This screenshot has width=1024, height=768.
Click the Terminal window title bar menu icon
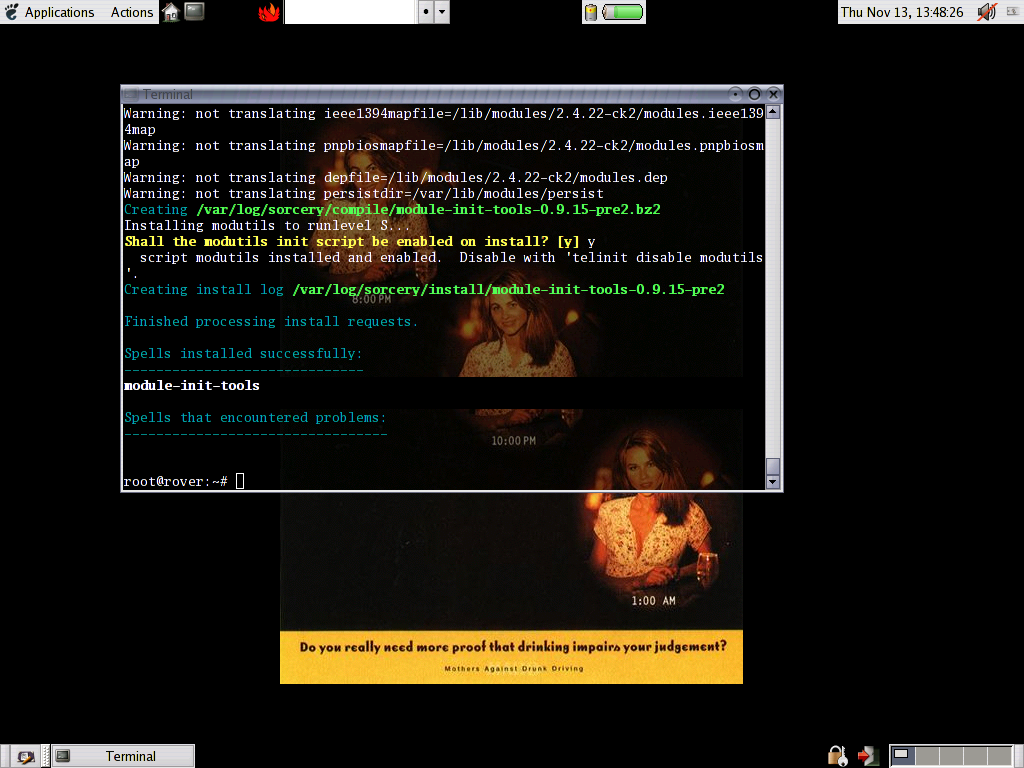pyautogui.click(x=132, y=94)
